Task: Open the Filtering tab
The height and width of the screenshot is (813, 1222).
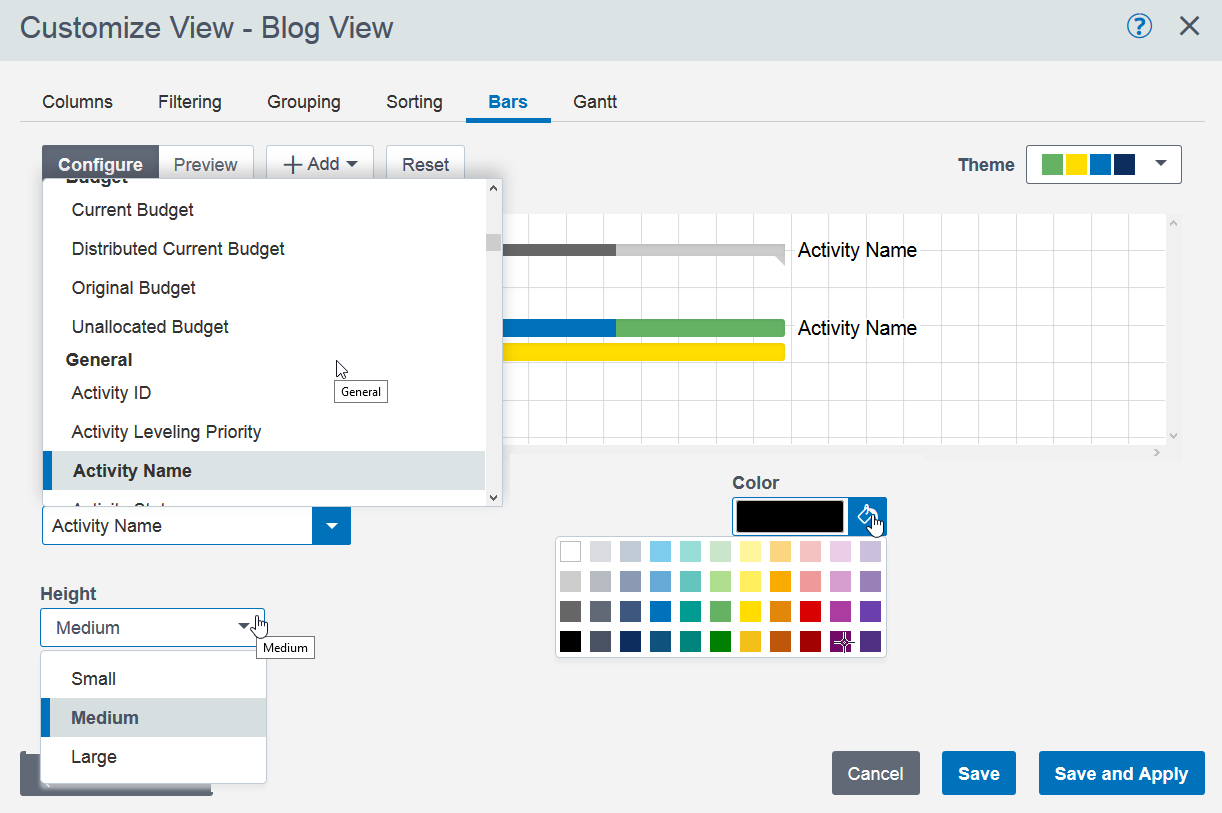Action: coord(190,102)
